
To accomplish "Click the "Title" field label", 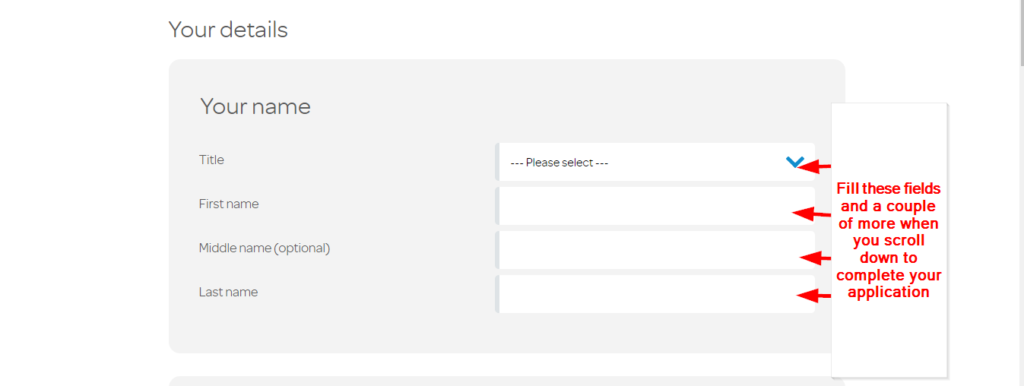I will (x=212, y=159).
